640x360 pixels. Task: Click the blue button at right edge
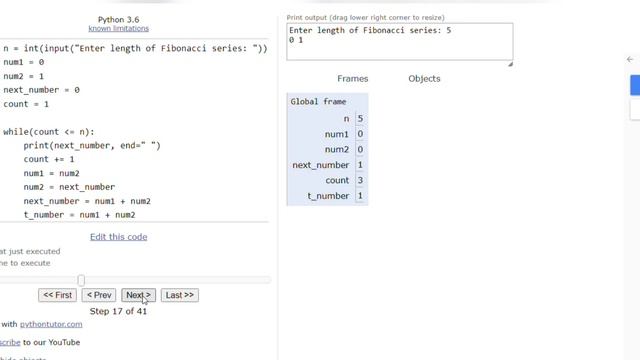click(x=635, y=85)
